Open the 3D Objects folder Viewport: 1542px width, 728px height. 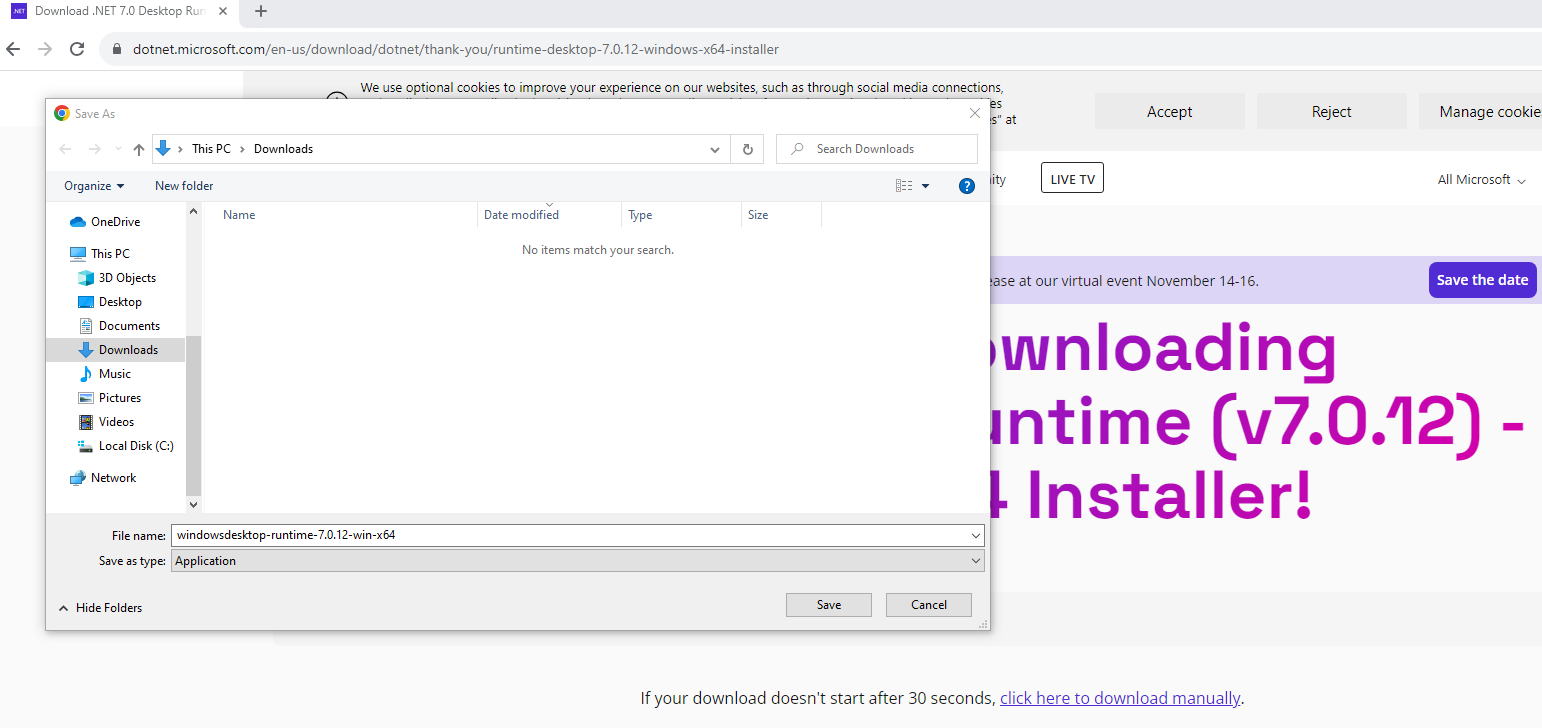coord(127,278)
